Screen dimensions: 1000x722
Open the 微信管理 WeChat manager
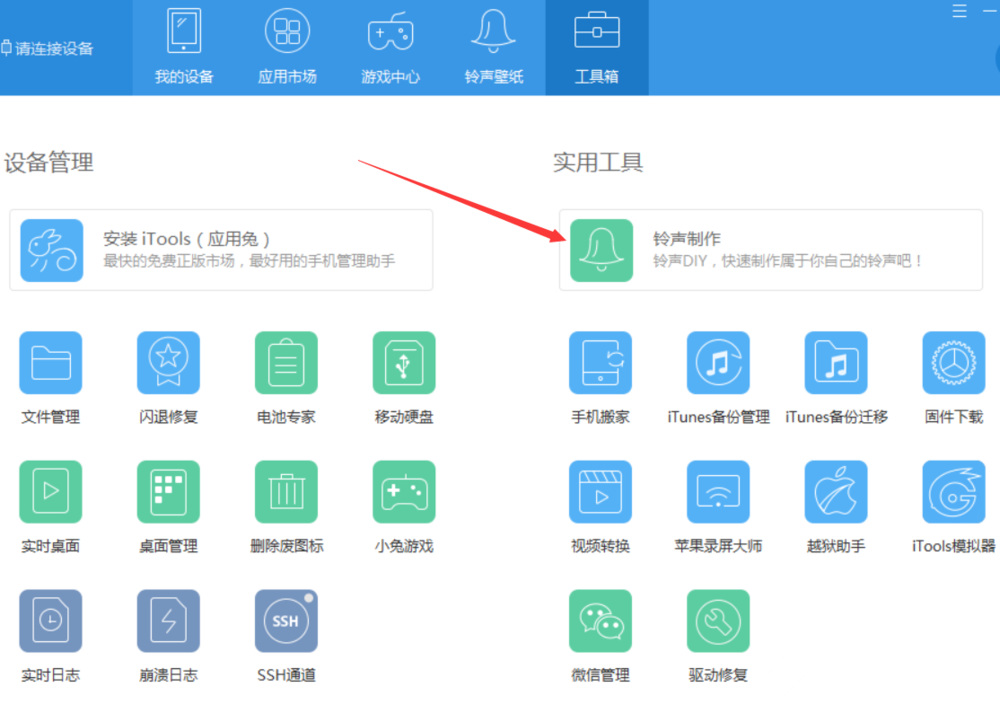tap(600, 634)
